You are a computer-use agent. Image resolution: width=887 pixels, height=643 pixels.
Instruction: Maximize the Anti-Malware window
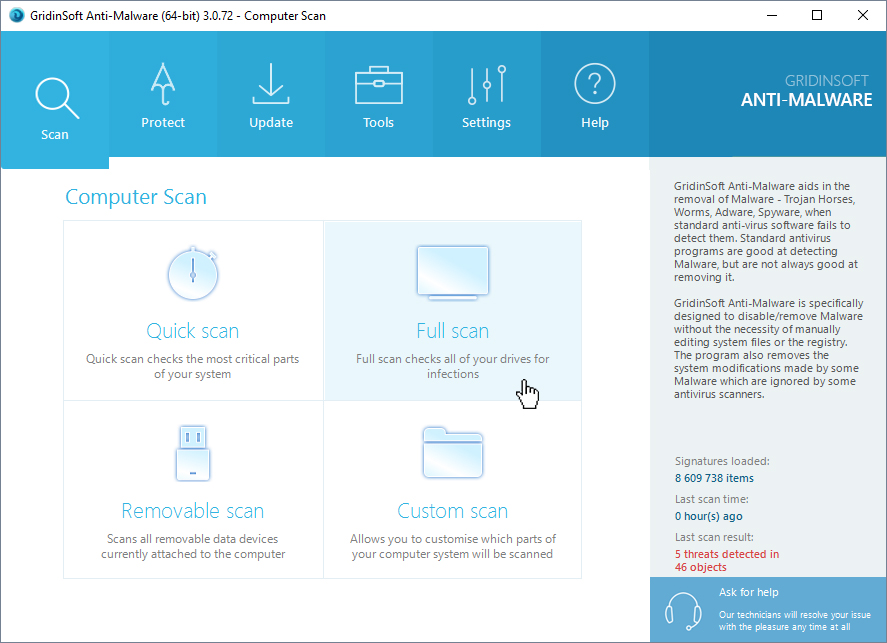[x=817, y=16]
